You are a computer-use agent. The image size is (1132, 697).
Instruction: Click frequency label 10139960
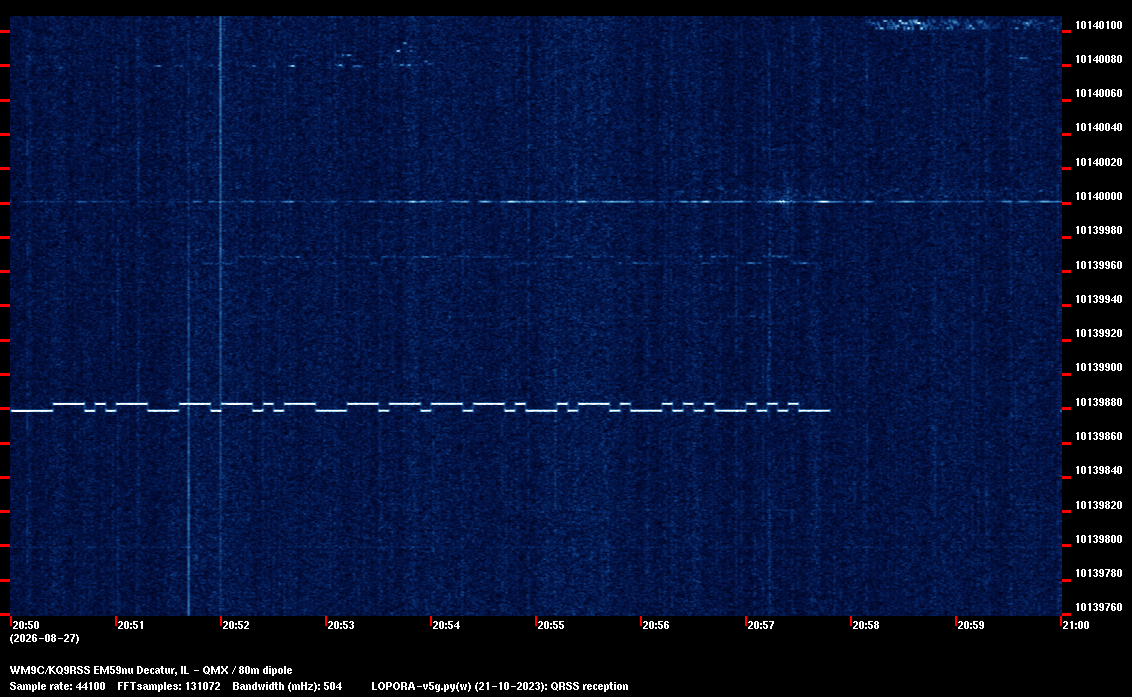point(1099,265)
